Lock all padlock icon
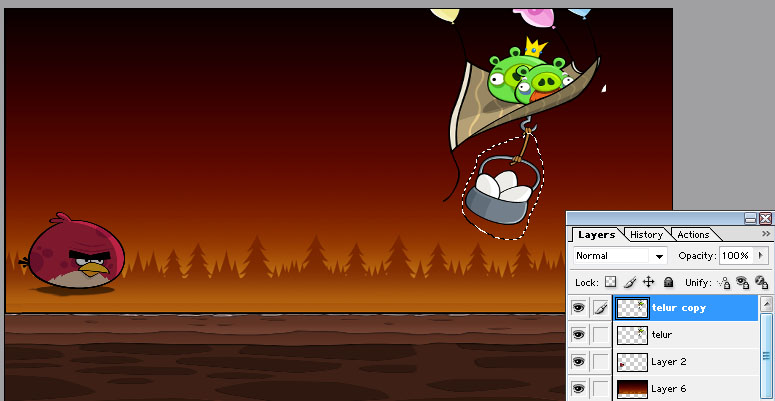The height and width of the screenshot is (401, 775). [x=668, y=282]
